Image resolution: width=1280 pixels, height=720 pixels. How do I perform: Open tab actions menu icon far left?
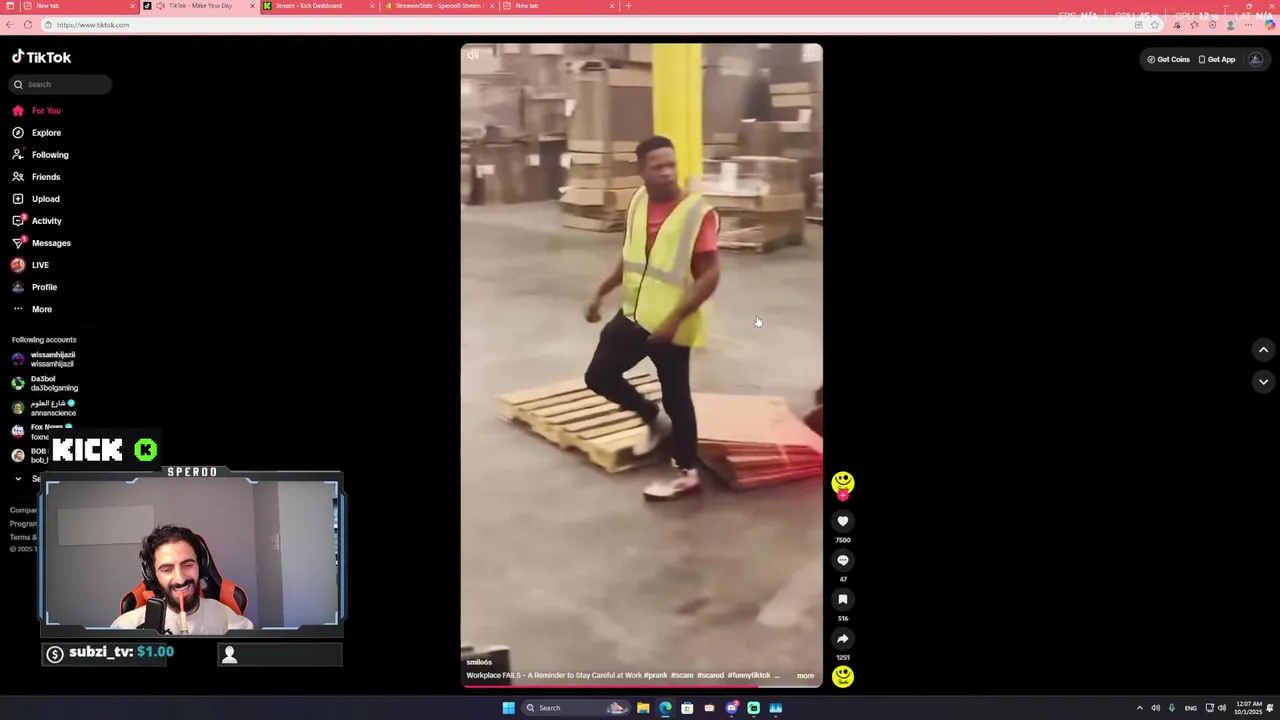coord(8,6)
